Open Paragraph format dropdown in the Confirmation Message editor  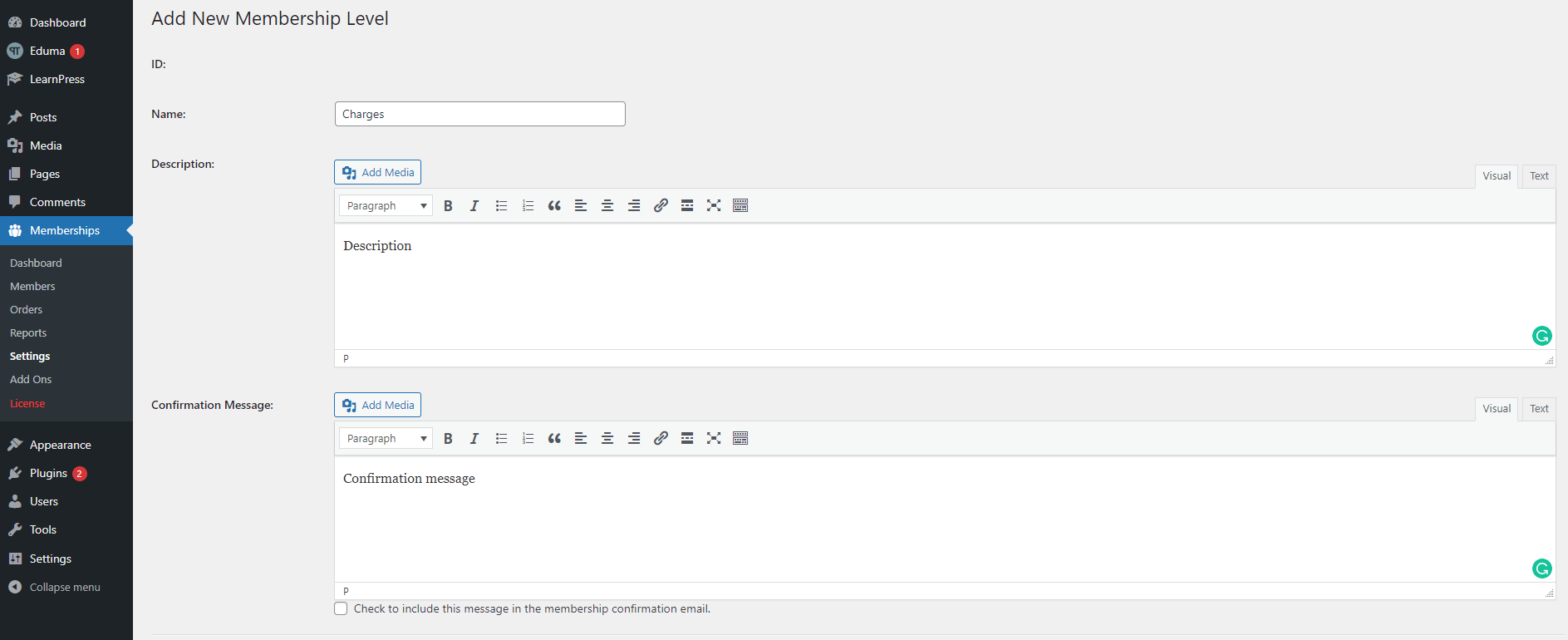[386, 438]
